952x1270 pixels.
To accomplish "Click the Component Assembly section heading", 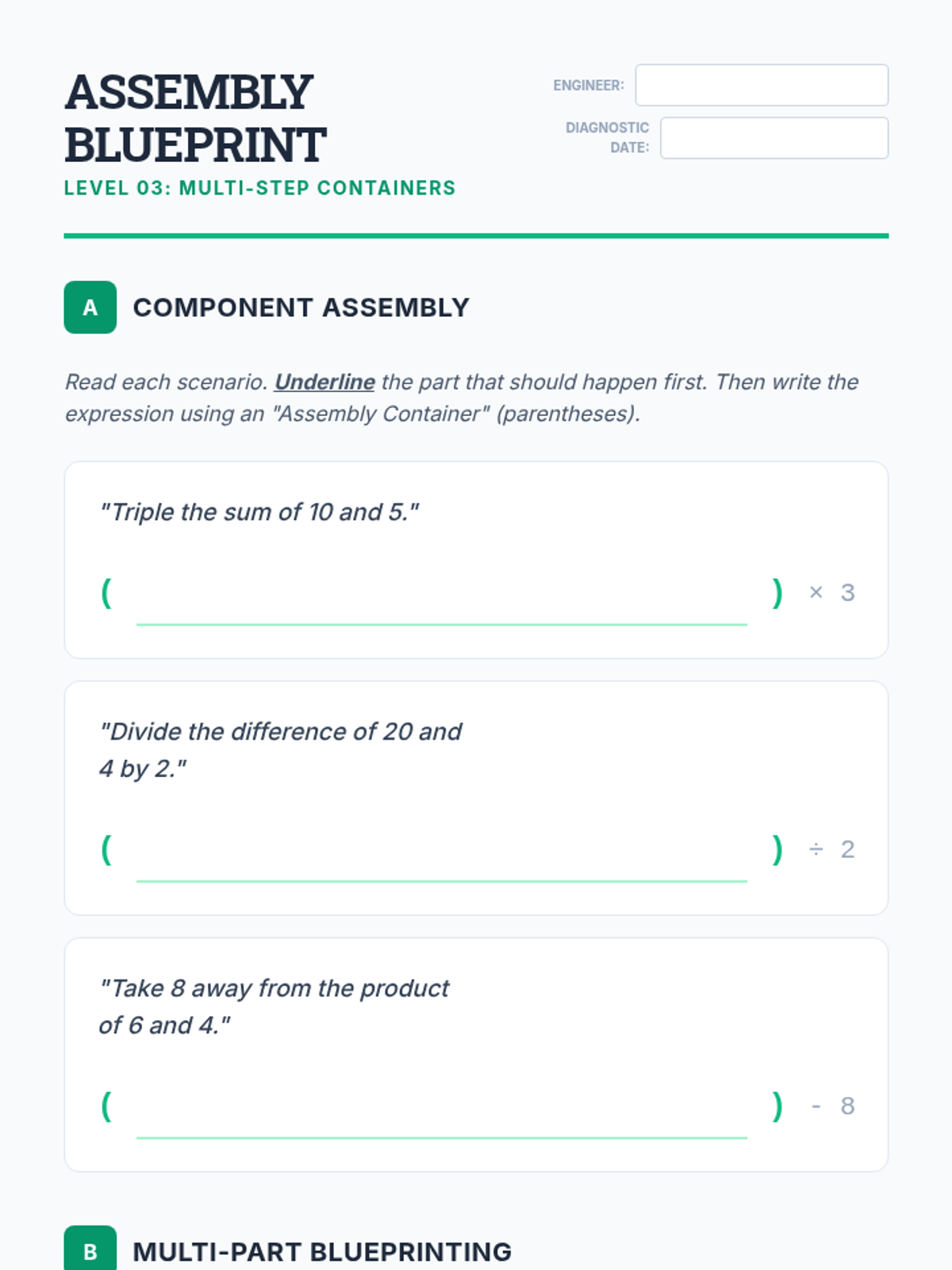I will coord(301,307).
